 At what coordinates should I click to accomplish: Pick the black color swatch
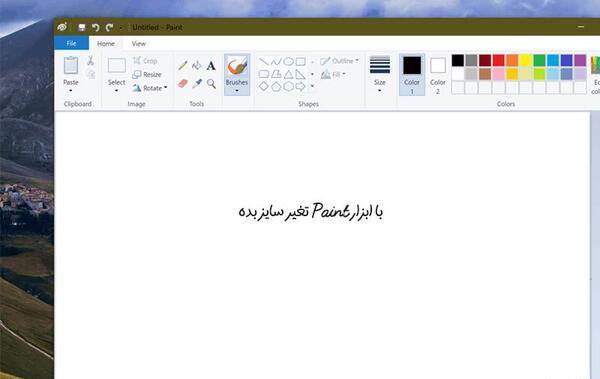point(458,60)
